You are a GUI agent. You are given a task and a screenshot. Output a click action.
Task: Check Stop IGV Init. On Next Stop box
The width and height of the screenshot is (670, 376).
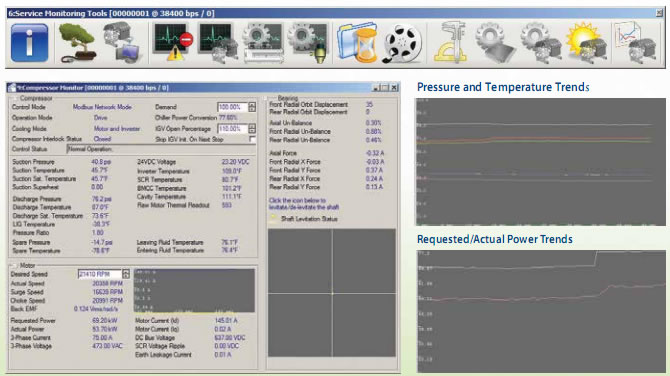tap(252, 139)
